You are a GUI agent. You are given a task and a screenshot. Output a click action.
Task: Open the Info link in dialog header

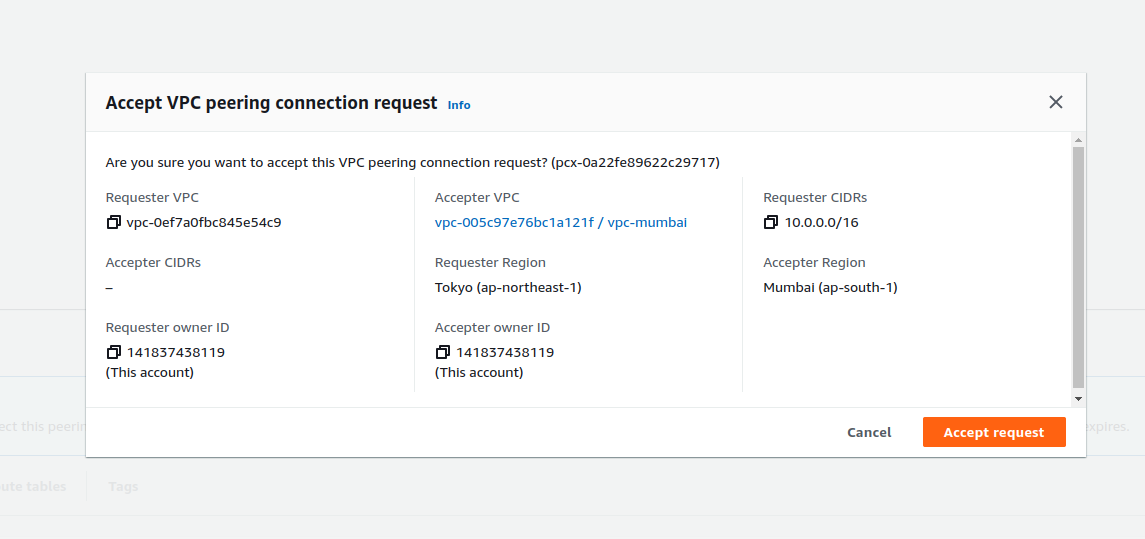click(459, 105)
